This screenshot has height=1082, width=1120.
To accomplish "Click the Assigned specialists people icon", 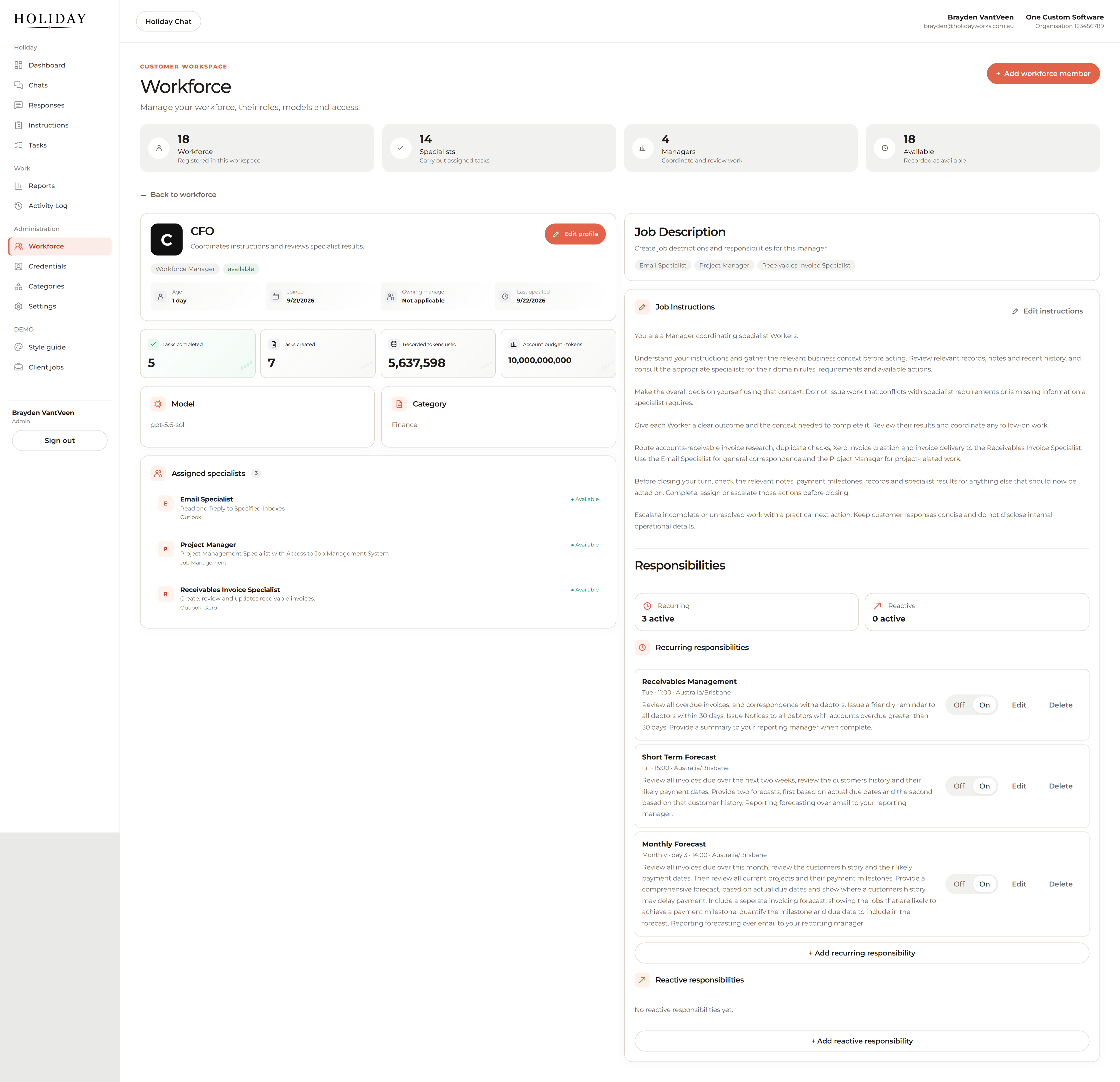I will click(158, 473).
